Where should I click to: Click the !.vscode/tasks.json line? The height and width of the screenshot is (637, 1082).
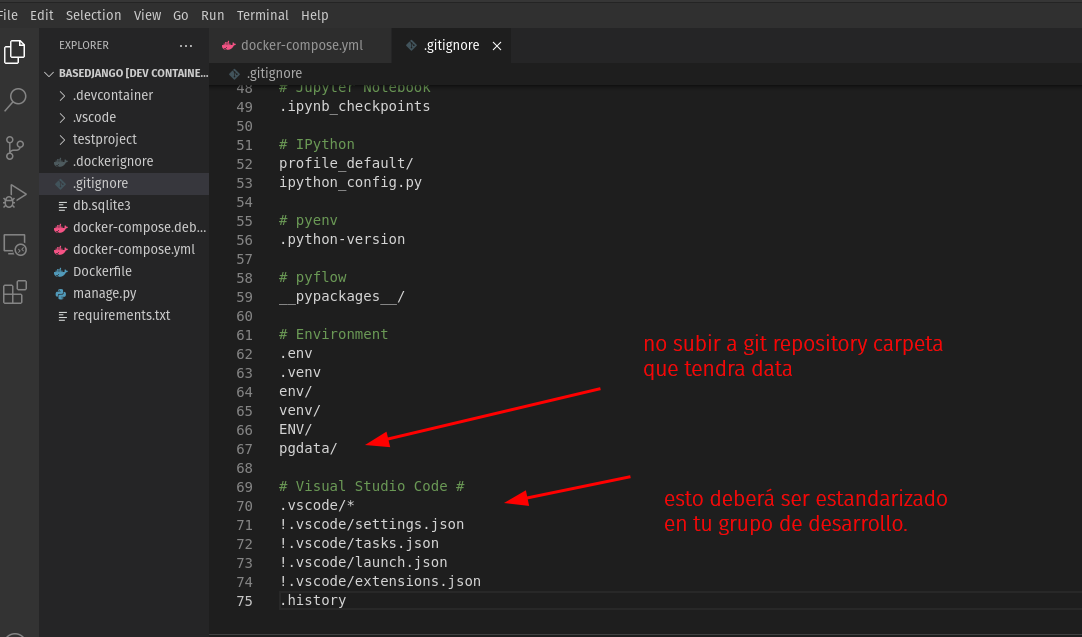click(359, 543)
